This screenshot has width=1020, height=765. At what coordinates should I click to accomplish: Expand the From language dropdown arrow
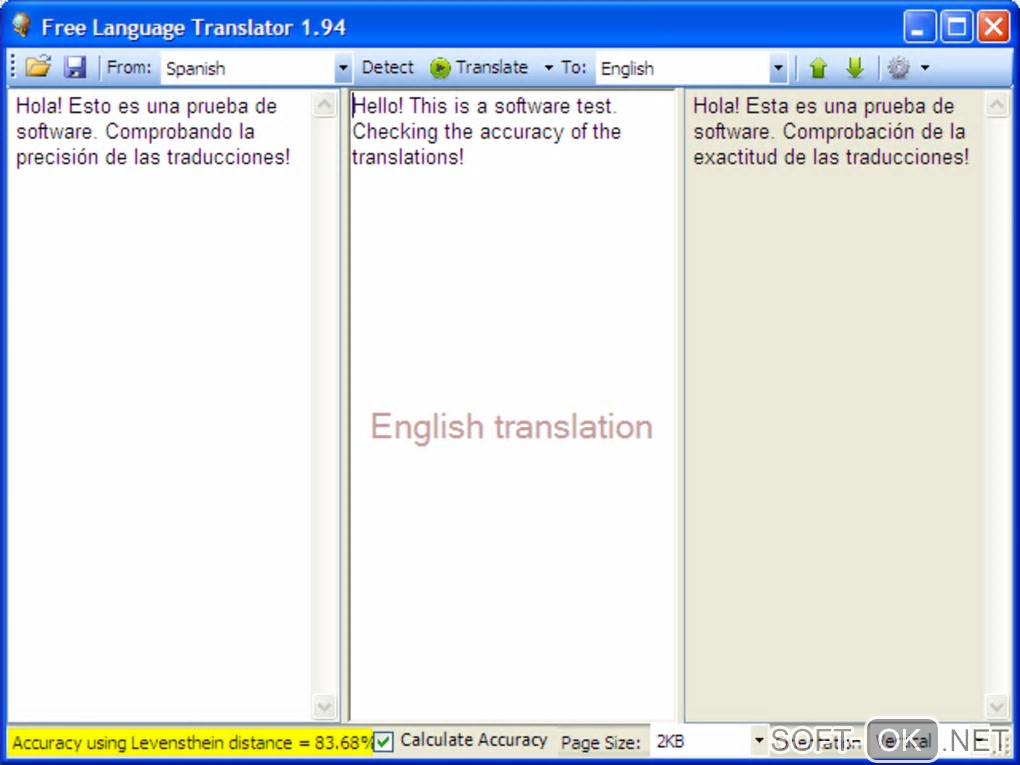pos(343,68)
